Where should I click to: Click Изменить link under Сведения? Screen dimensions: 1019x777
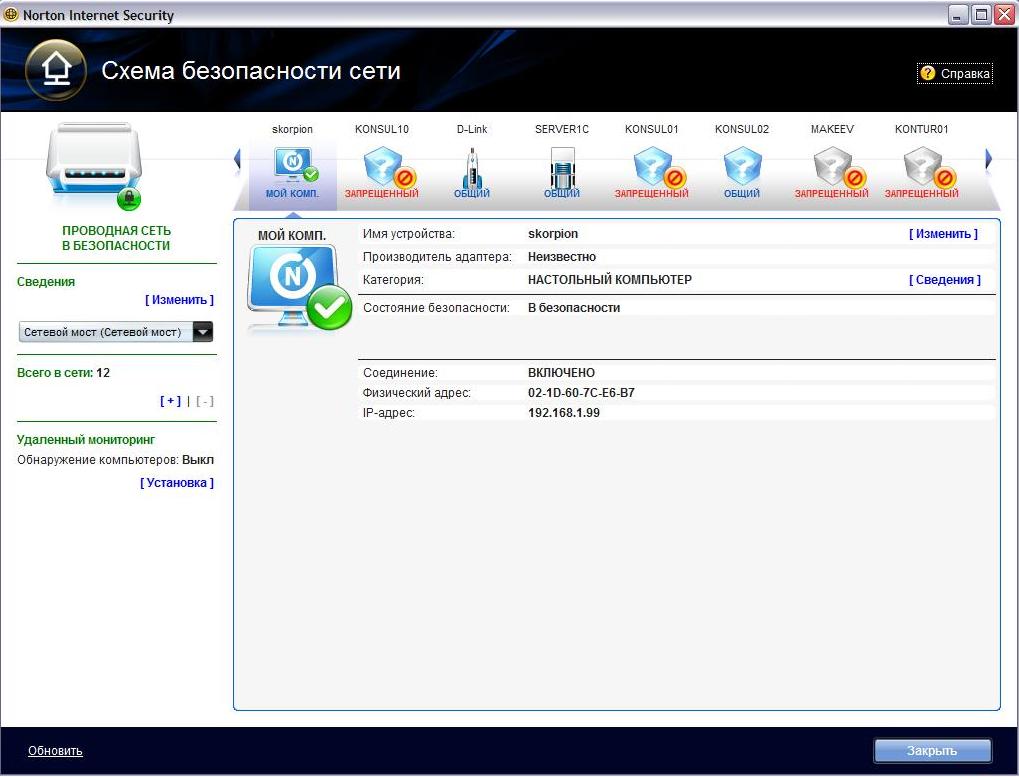(179, 299)
